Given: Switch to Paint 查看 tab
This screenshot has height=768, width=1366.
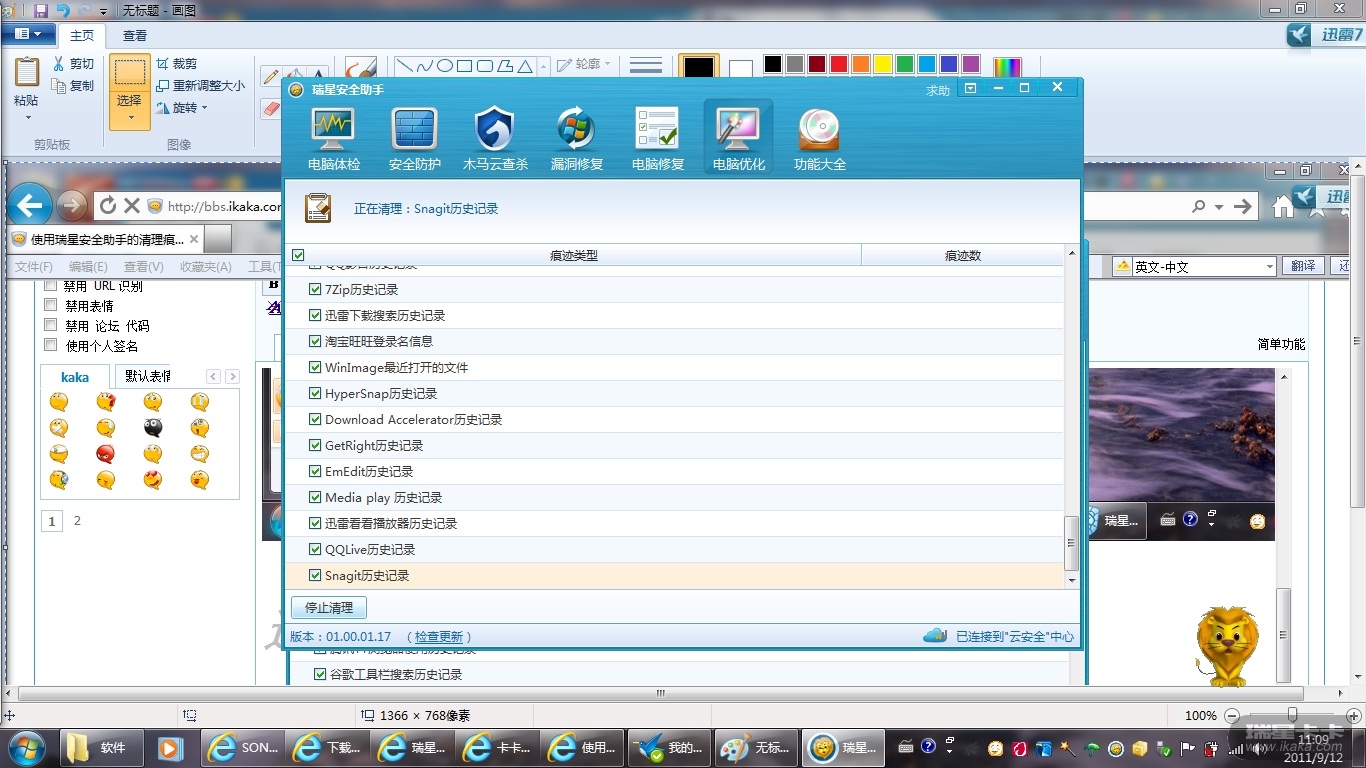Looking at the screenshot, I should [135, 35].
